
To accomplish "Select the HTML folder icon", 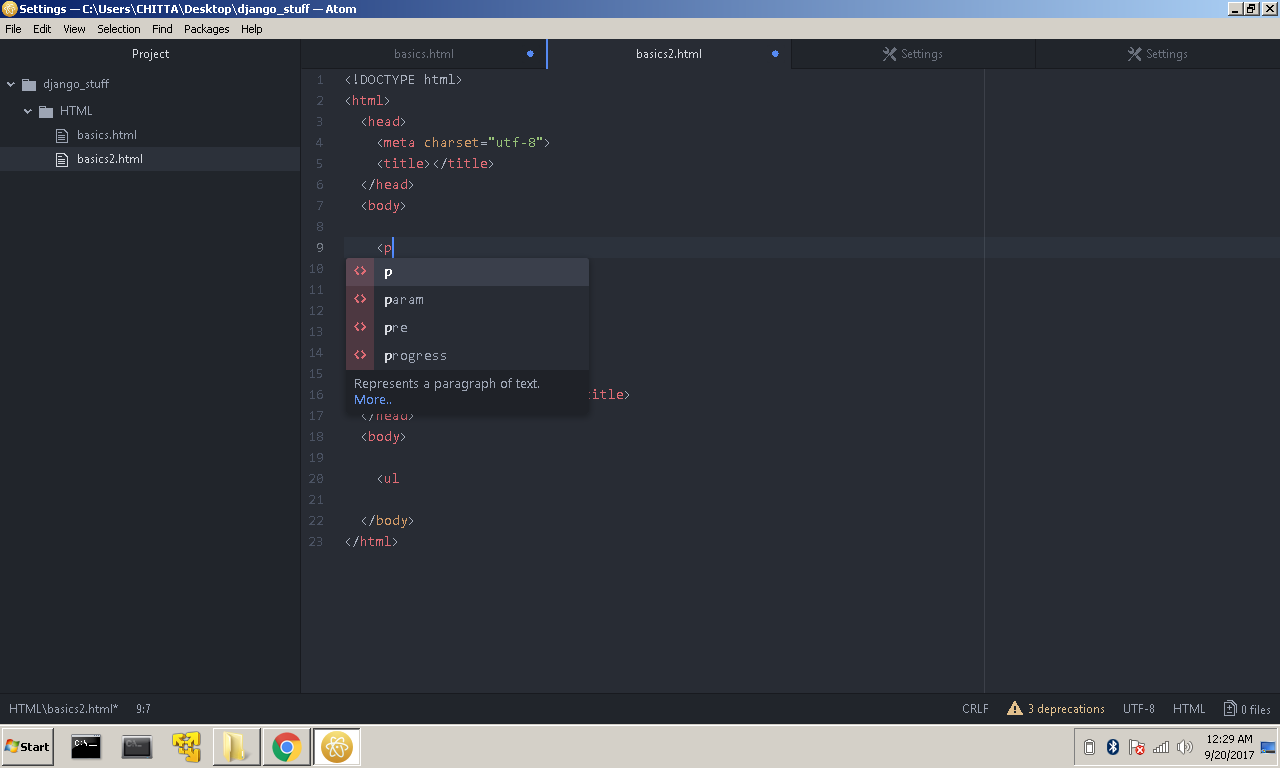I will [x=46, y=111].
